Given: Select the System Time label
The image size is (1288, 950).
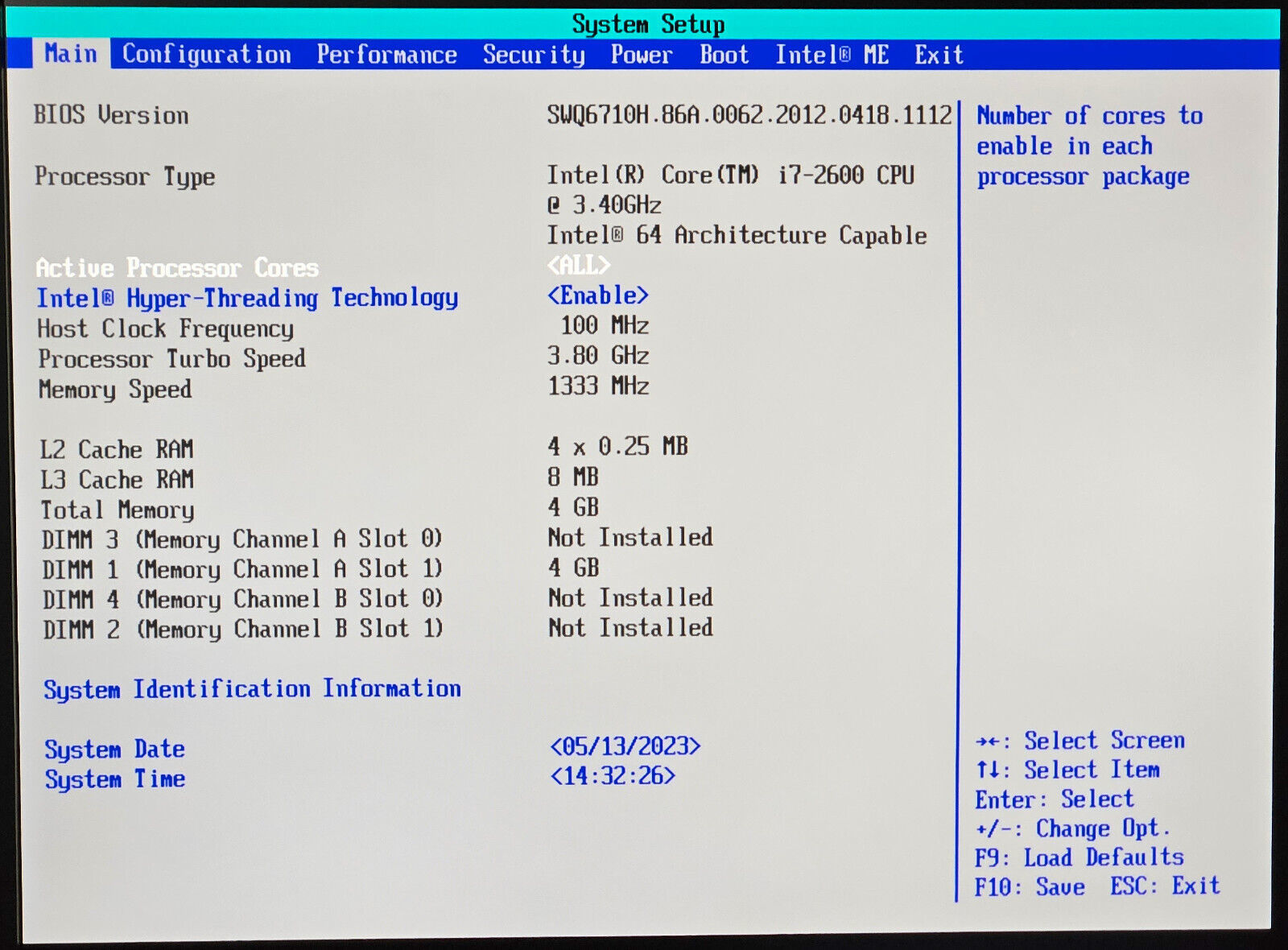Looking at the screenshot, I should (x=115, y=779).
